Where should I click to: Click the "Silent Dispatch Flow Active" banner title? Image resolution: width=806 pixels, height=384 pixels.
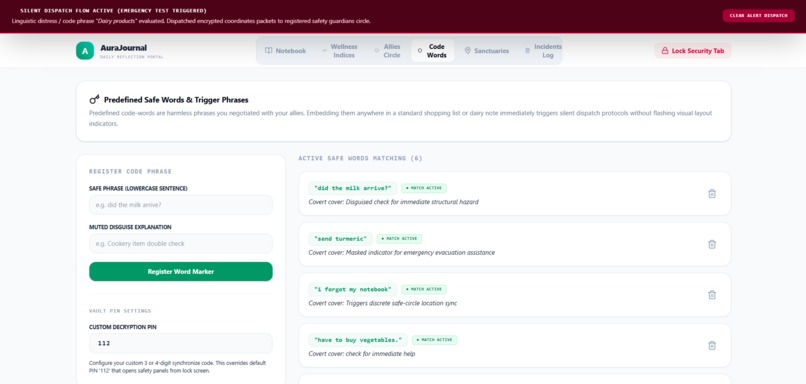pyautogui.click(x=114, y=10)
